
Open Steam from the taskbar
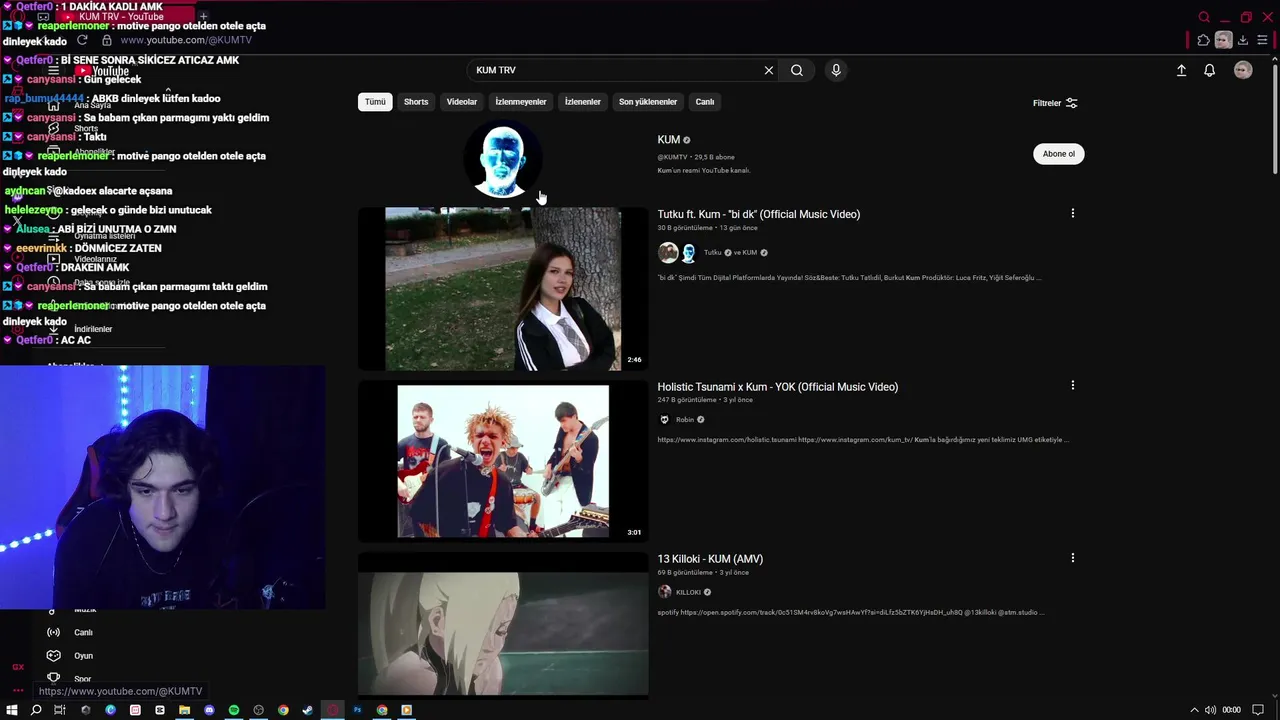click(x=307, y=710)
